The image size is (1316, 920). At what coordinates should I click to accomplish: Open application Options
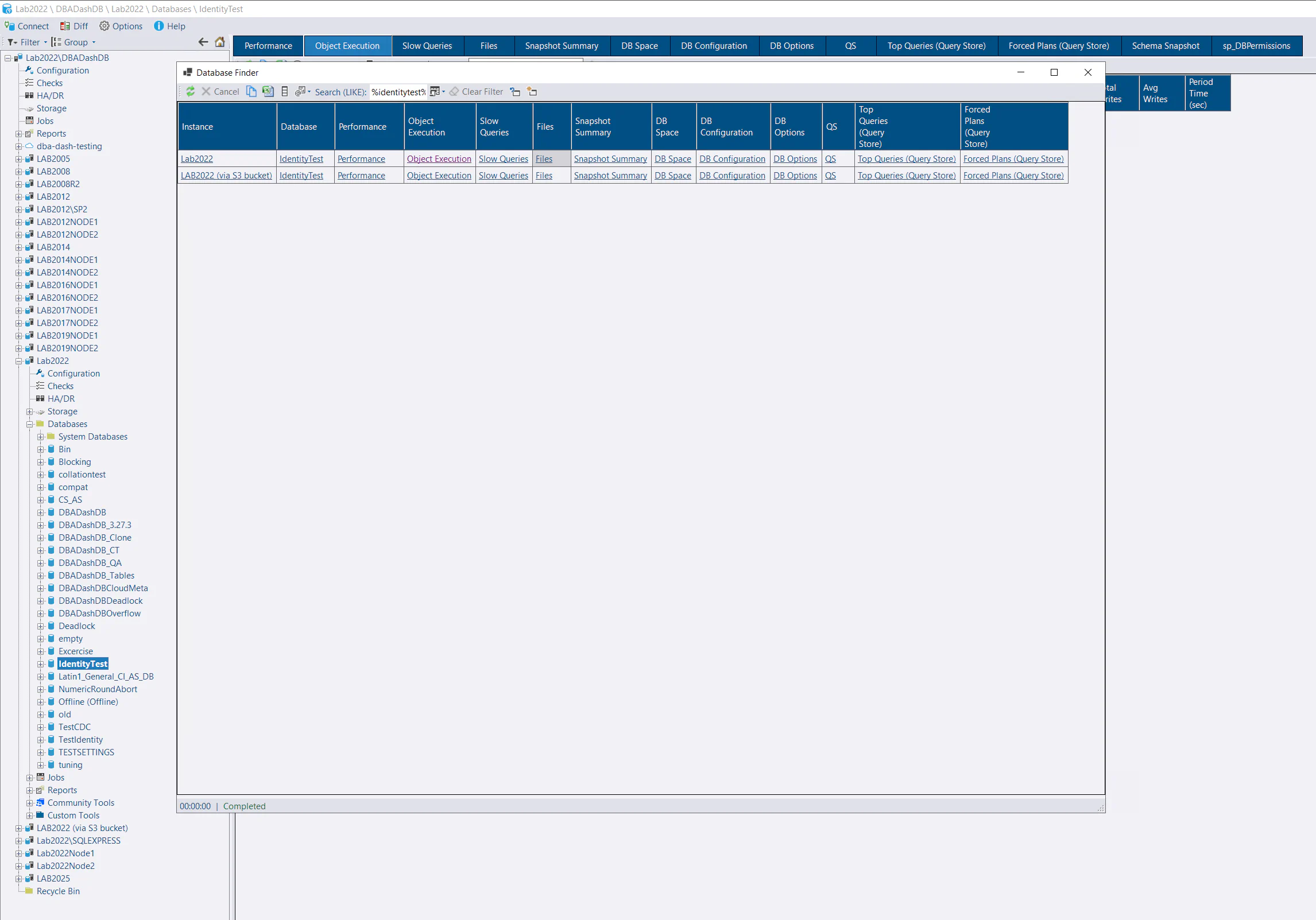coord(121,26)
